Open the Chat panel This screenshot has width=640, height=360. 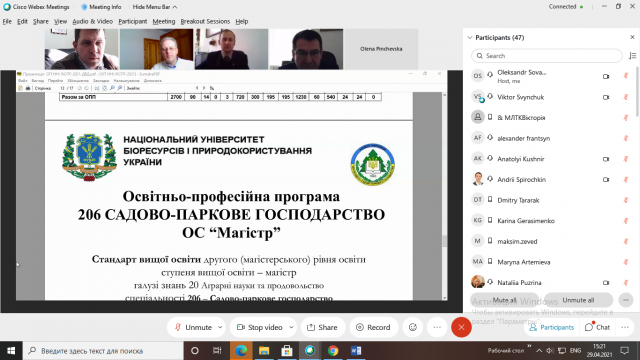[598, 327]
